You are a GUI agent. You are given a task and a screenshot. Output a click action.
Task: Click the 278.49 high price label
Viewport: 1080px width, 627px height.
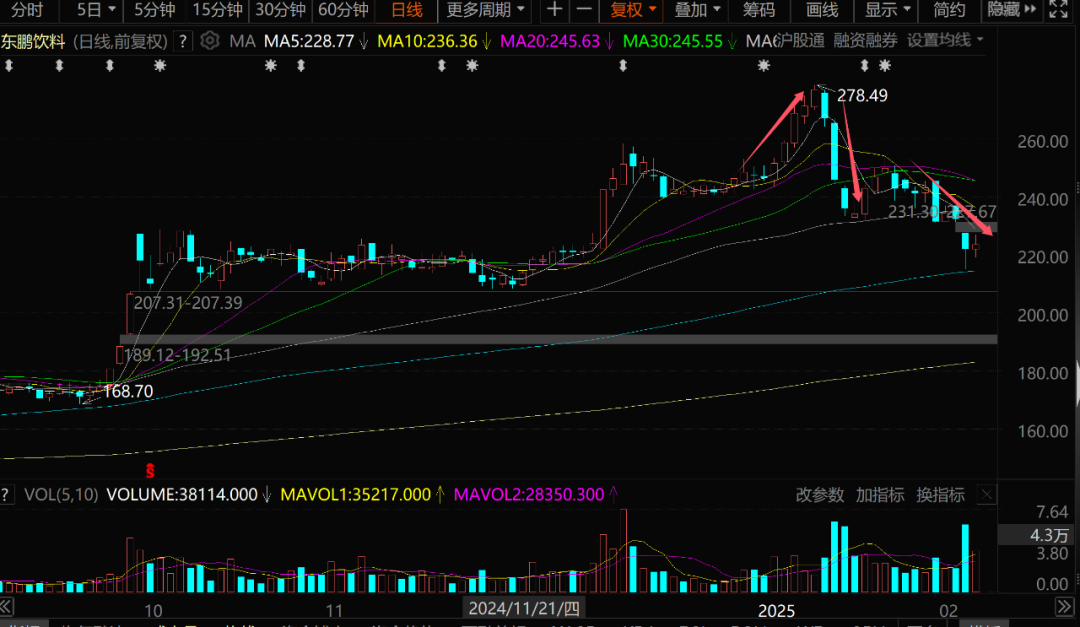(x=862, y=96)
